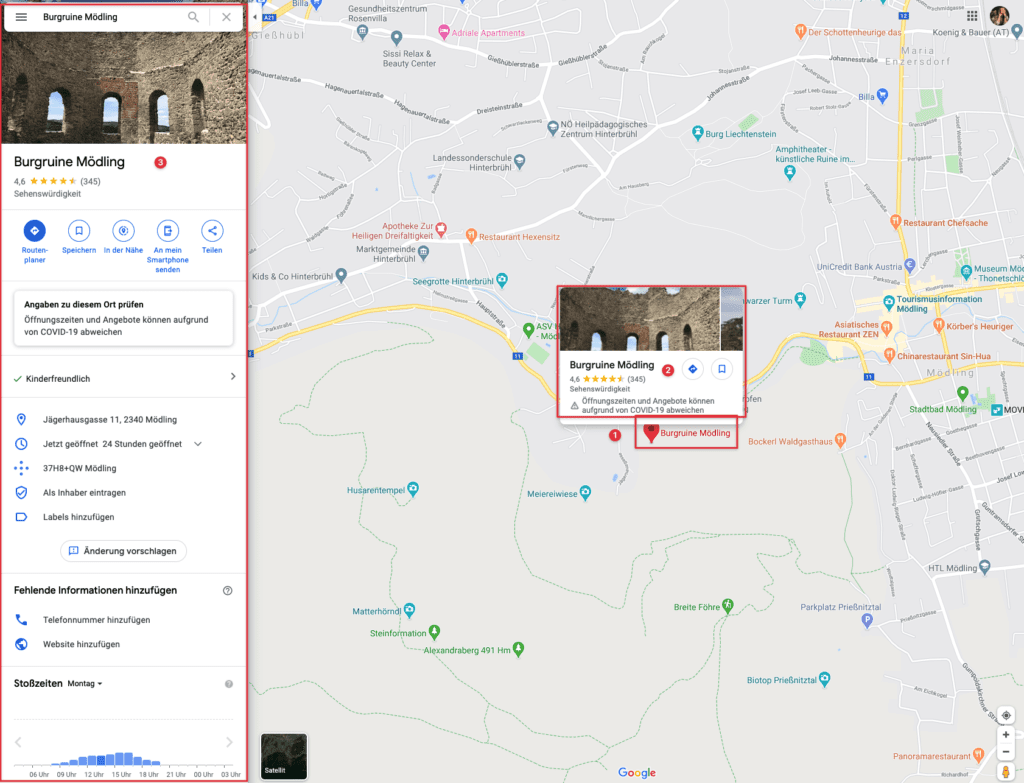The image size is (1024, 783).
Task: Select Meiereiwiese marker
Action: tap(585, 493)
